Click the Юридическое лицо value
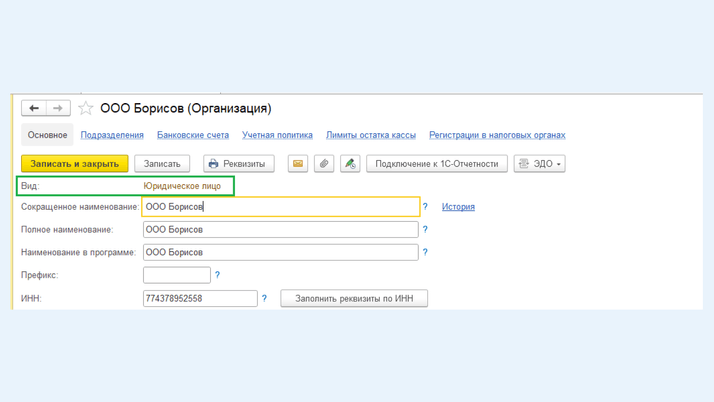The height and width of the screenshot is (402, 714). point(182,186)
